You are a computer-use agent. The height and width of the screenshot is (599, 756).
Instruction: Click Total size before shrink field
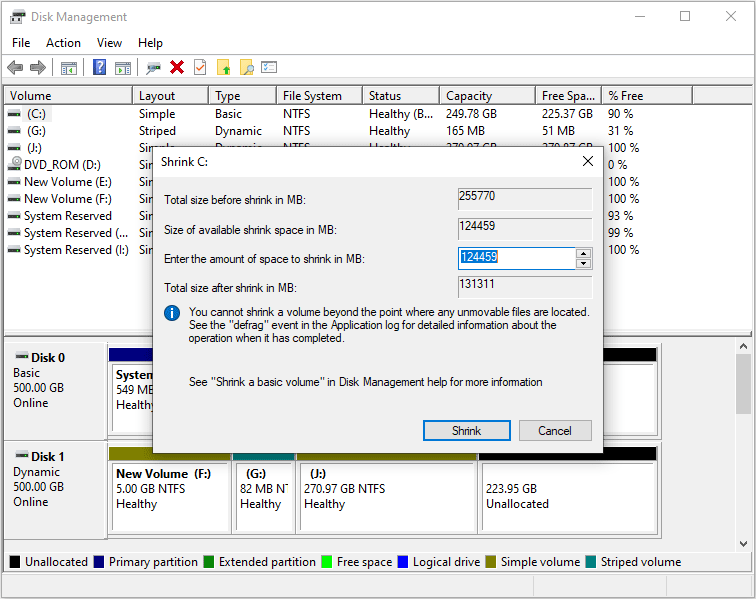pyautogui.click(x=525, y=199)
